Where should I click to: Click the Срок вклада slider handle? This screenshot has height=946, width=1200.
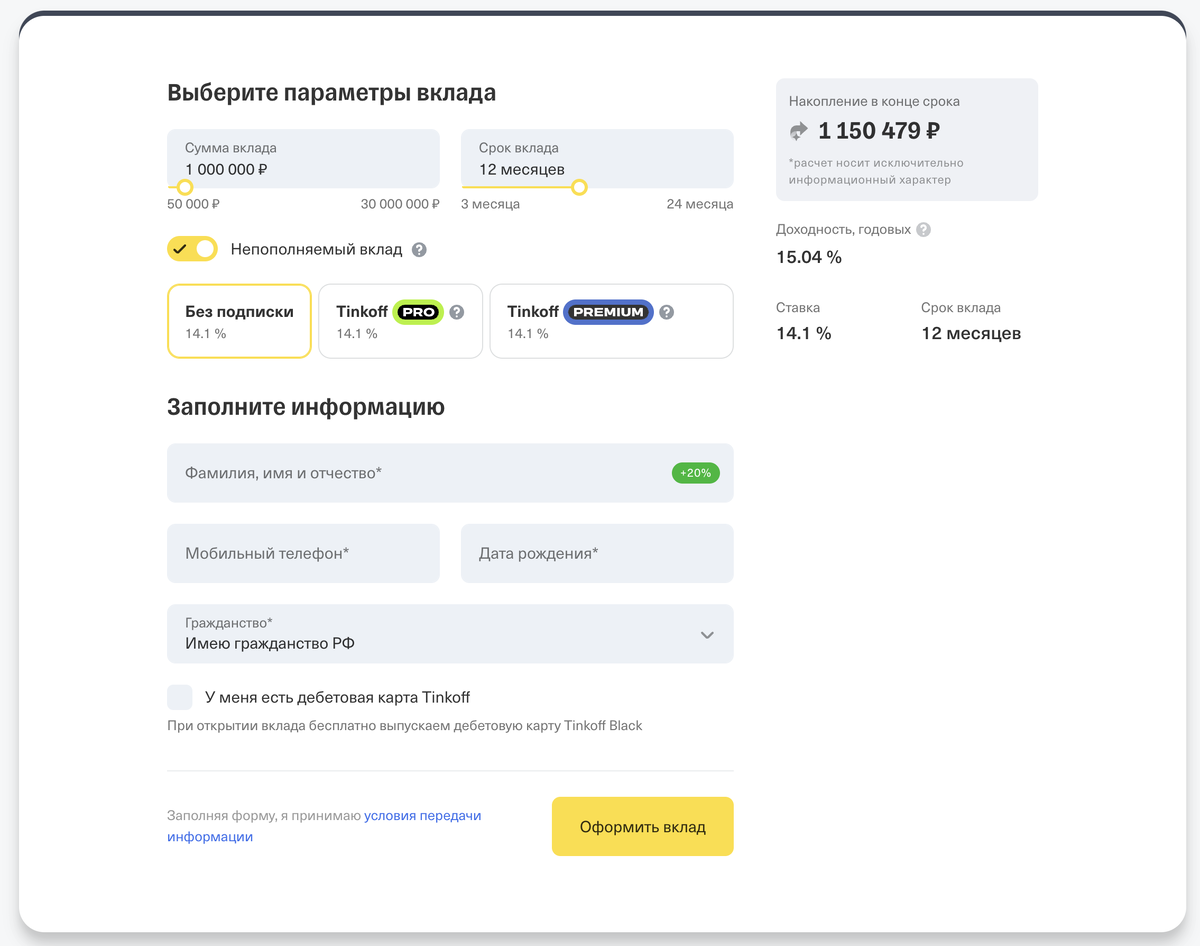[x=579, y=187]
